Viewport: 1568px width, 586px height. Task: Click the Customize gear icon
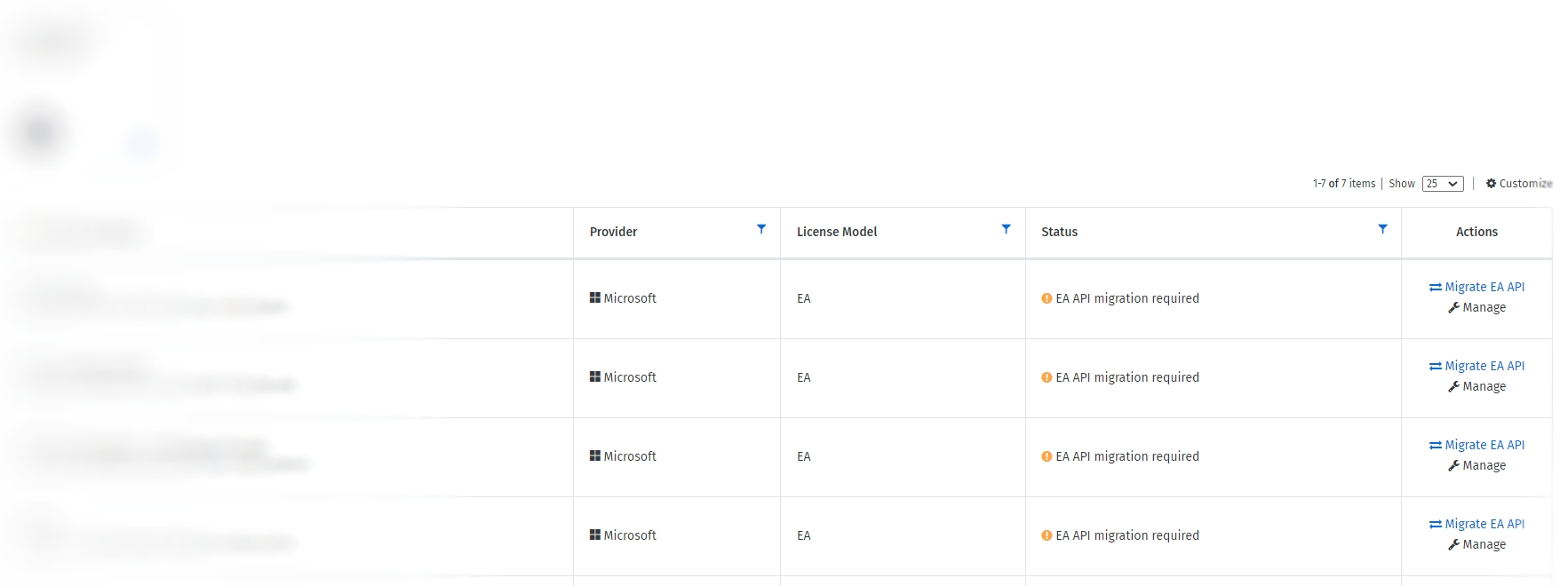(1491, 184)
